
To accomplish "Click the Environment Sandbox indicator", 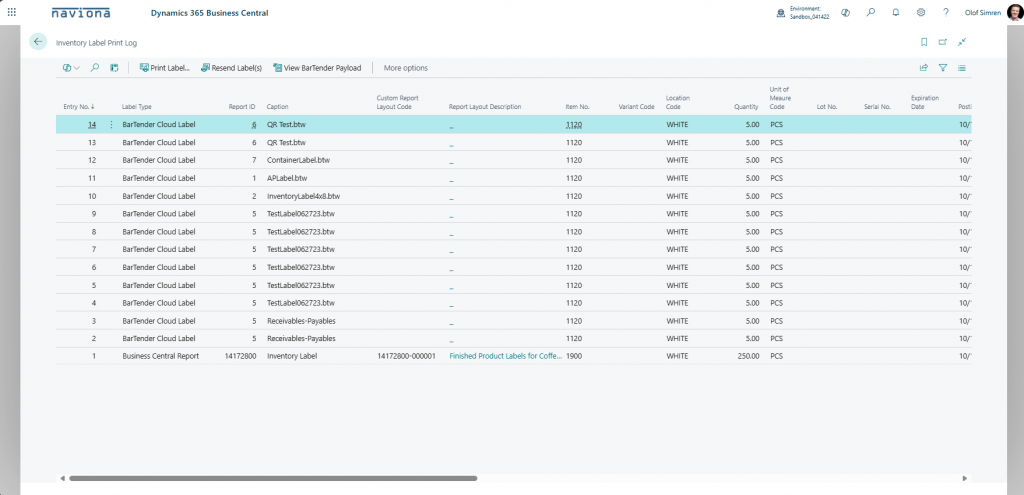I will (x=803, y=12).
